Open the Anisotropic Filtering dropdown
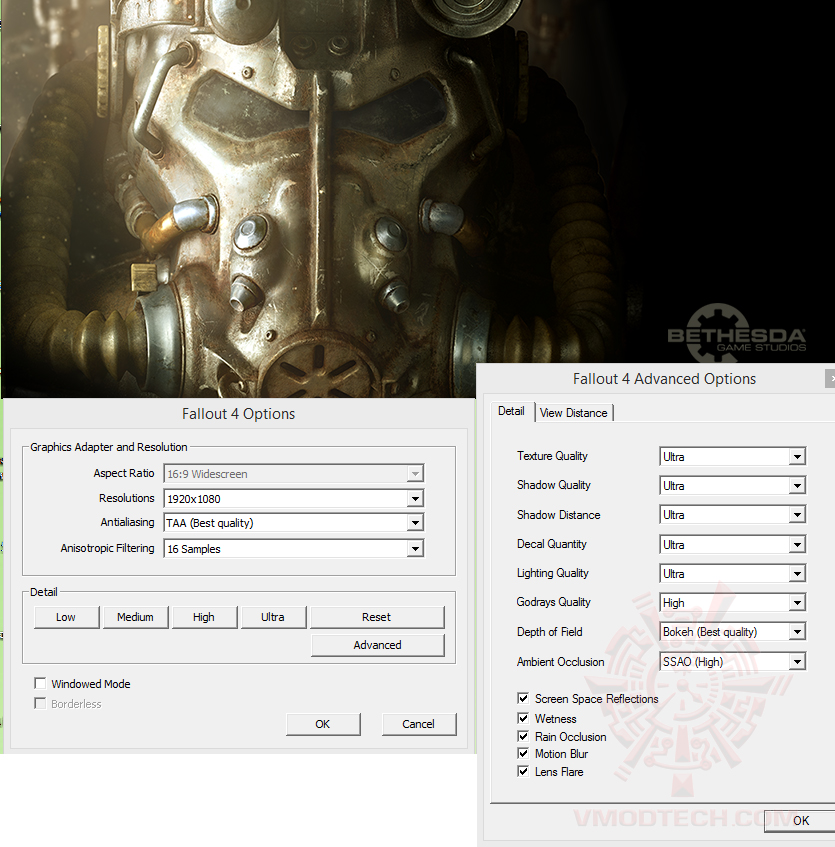Screen dimensions: 835x847 point(293,548)
